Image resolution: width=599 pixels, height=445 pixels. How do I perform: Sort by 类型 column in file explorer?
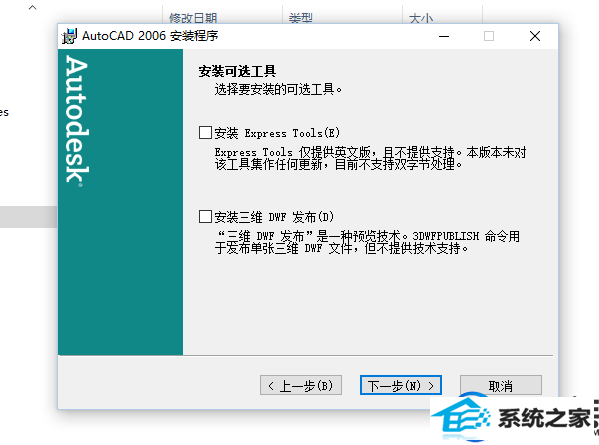point(301,18)
